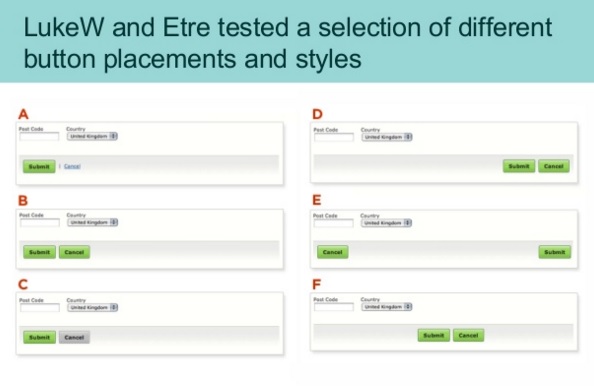Open Country dropdown in form D
The height and width of the screenshot is (389, 594).
tap(387, 137)
